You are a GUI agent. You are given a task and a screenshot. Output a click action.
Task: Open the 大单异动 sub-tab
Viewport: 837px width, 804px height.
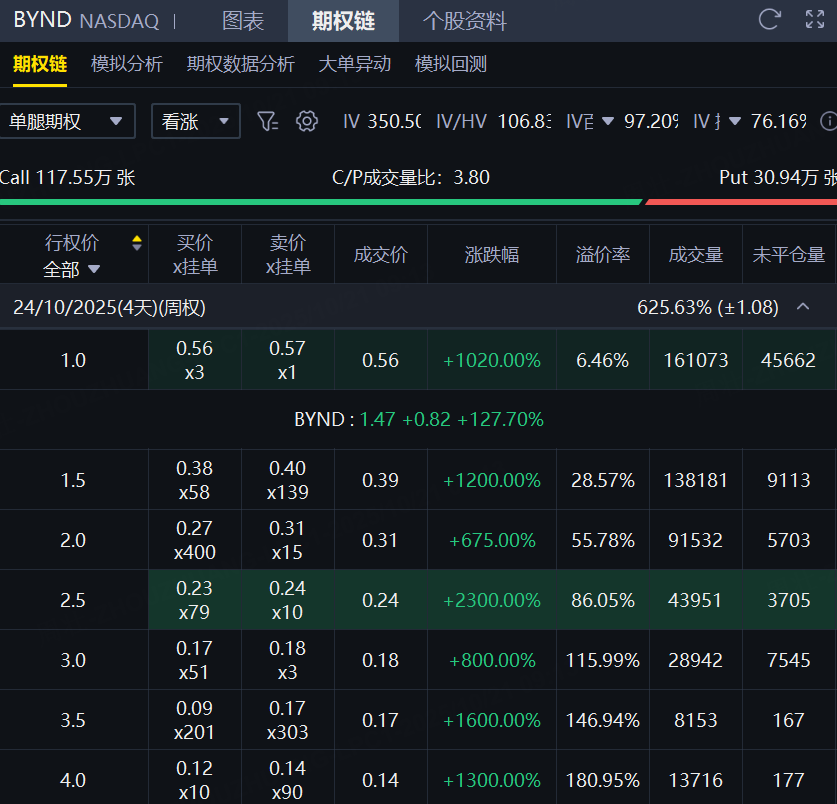[354, 64]
